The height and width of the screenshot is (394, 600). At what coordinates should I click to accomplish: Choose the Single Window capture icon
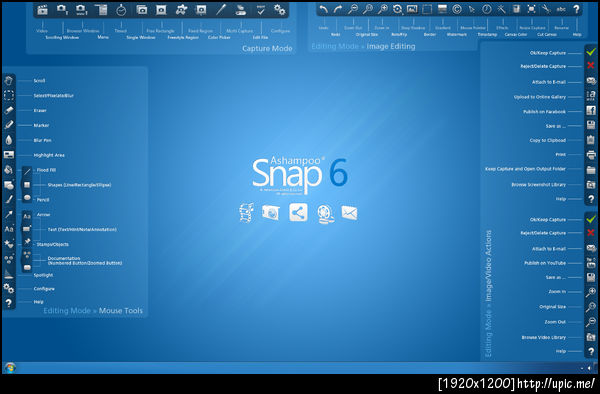click(142, 10)
